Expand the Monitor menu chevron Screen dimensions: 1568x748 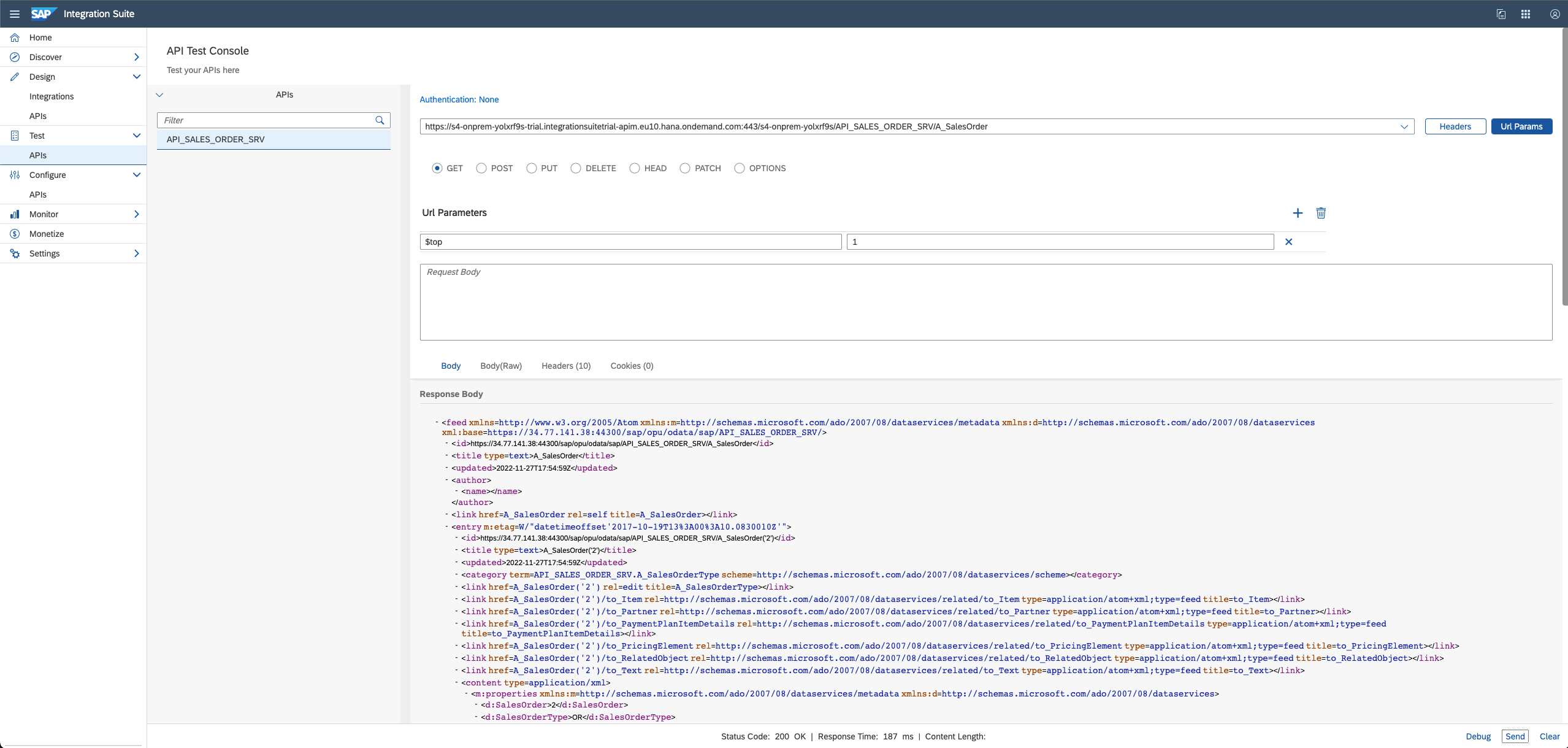[x=136, y=214]
